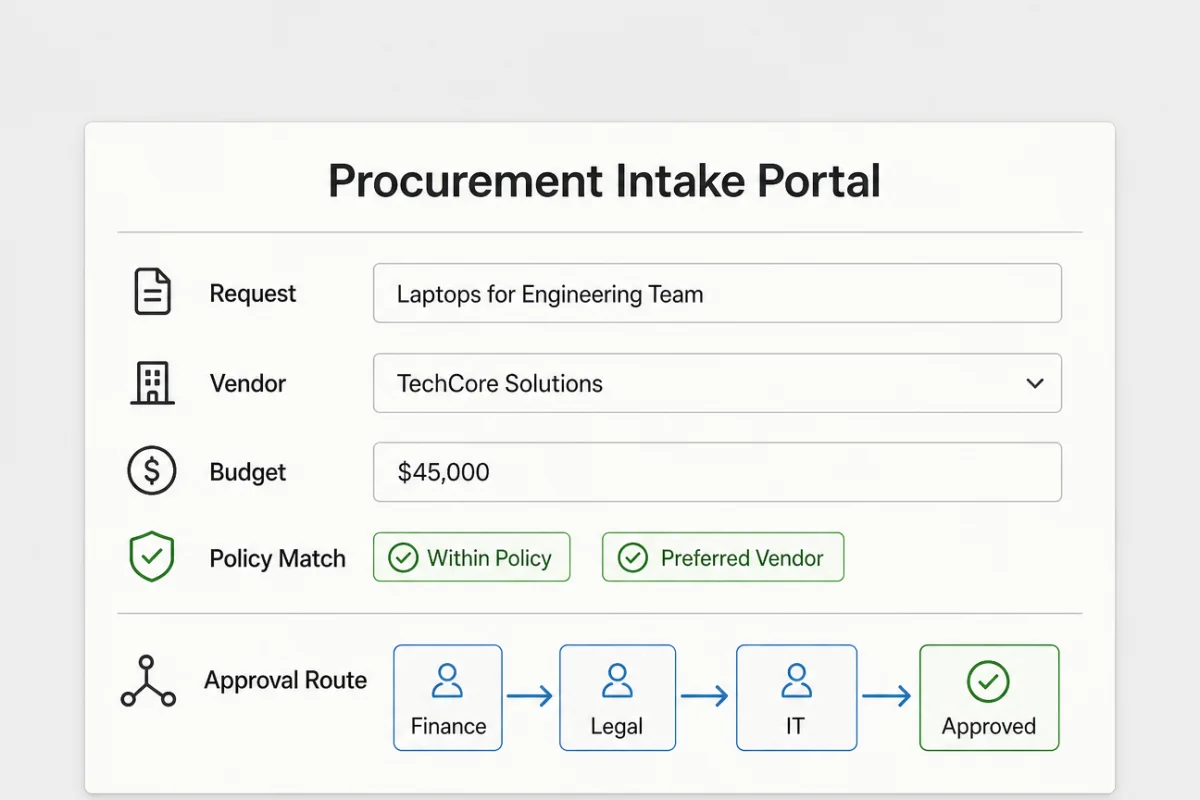This screenshot has width=1200, height=800.
Task: Click the Request label
Action: (253, 294)
